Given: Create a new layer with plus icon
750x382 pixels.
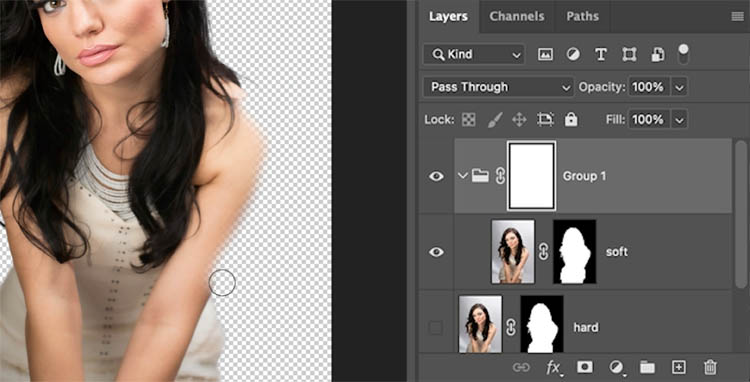Looking at the screenshot, I should pyautogui.click(x=679, y=367).
